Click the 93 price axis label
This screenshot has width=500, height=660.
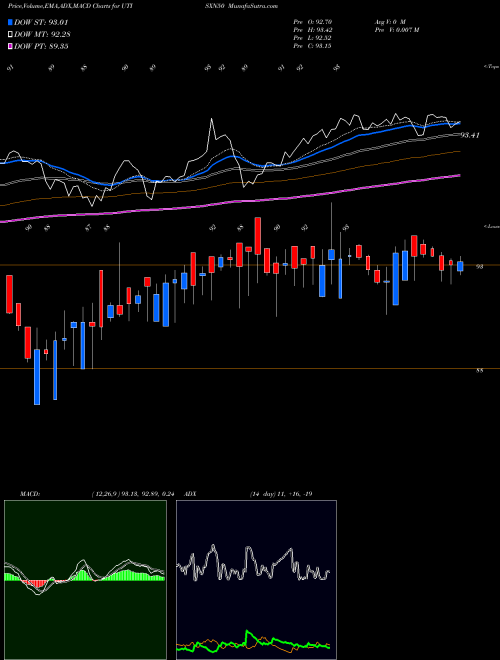479,266
